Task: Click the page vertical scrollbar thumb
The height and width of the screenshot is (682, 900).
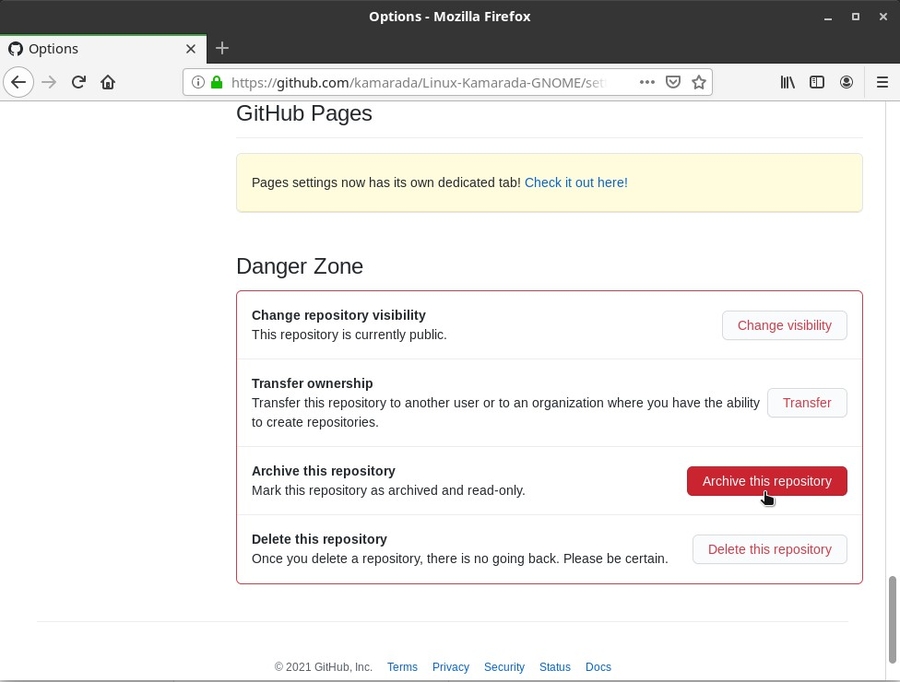Action: (892, 618)
